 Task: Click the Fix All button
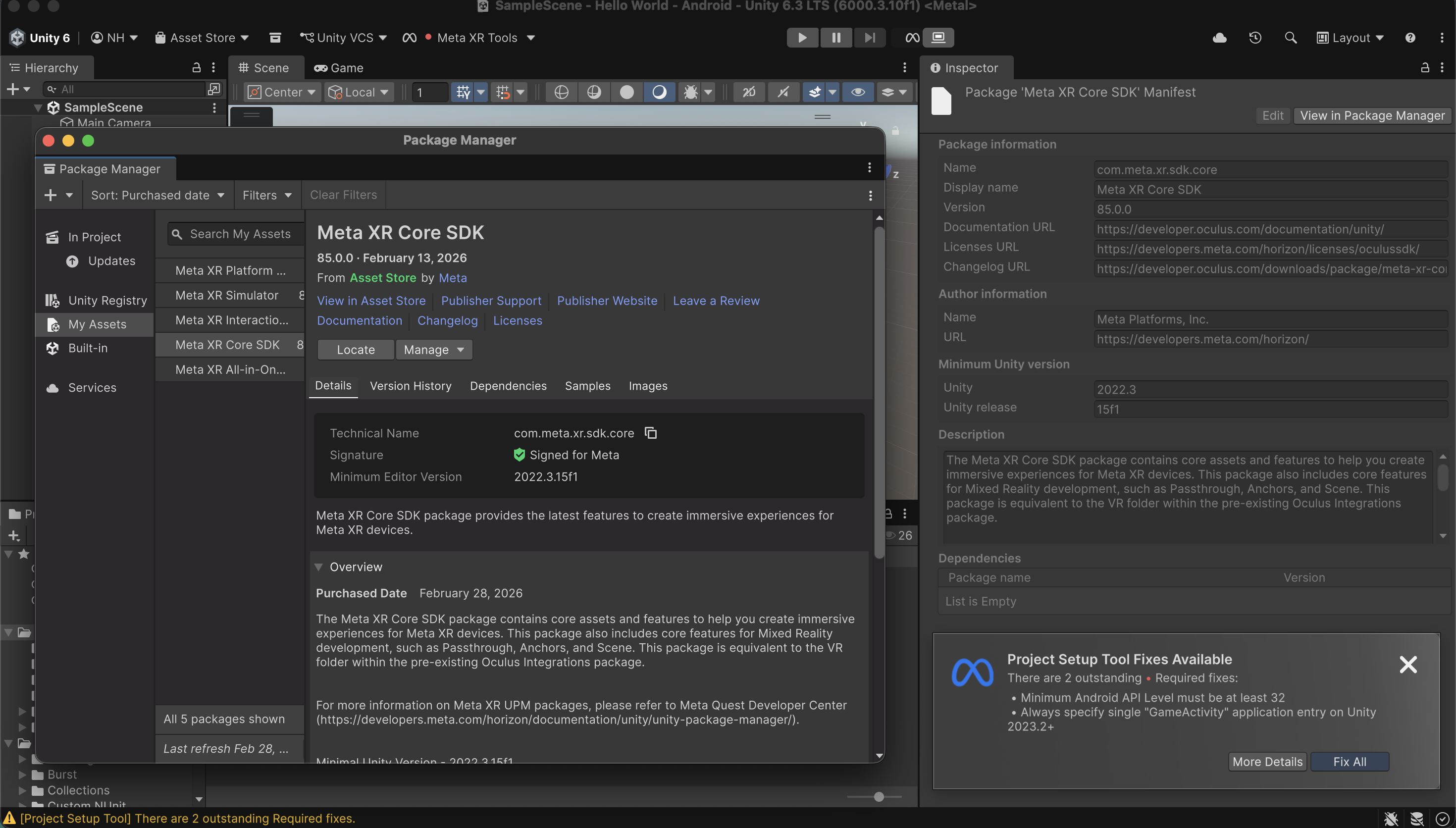pos(1349,762)
